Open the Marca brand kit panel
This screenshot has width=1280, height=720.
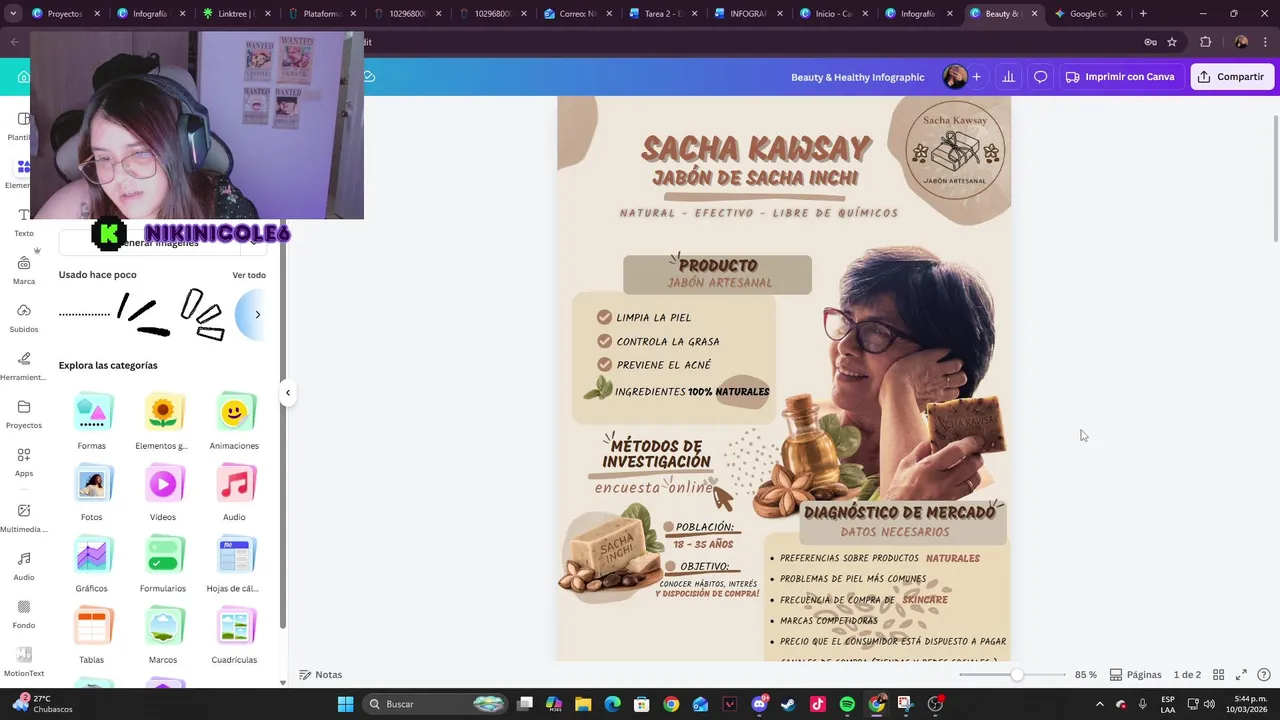tap(24, 270)
